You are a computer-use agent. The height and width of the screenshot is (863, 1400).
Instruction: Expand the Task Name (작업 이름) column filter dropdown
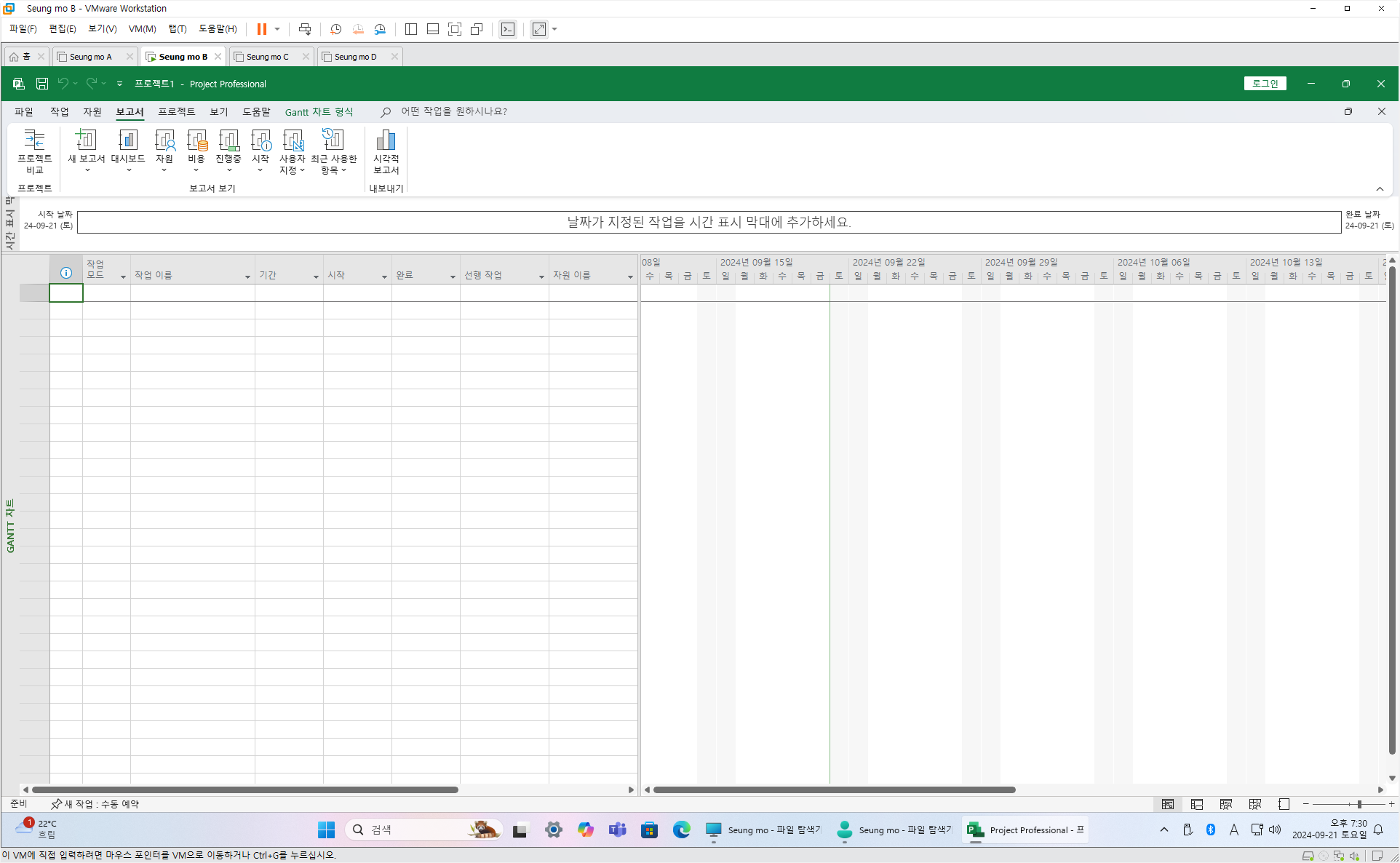pyautogui.click(x=247, y=277)
